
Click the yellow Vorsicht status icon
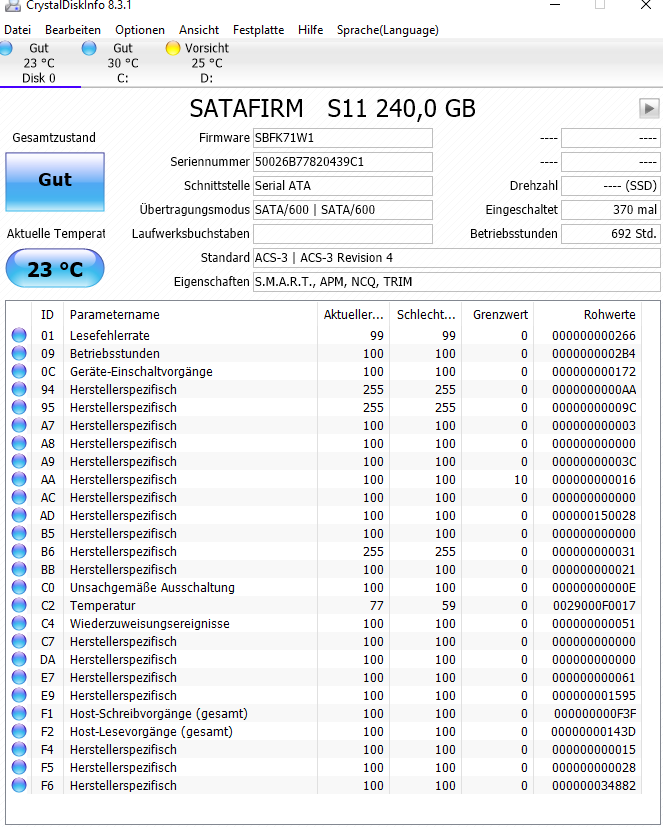coord(172,48)
